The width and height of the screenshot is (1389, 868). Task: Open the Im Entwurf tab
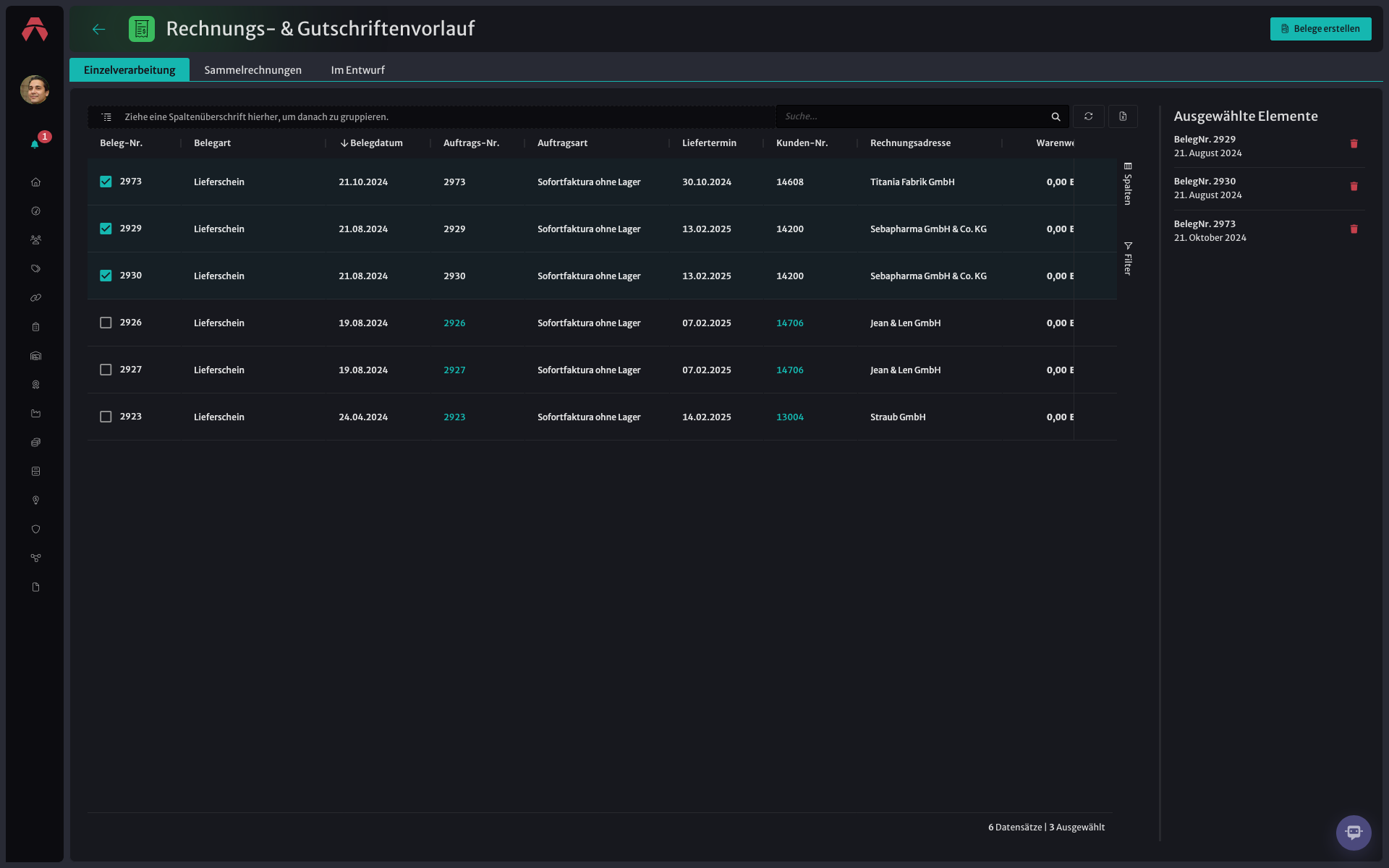pyautogui.click(x=357, y=70)
